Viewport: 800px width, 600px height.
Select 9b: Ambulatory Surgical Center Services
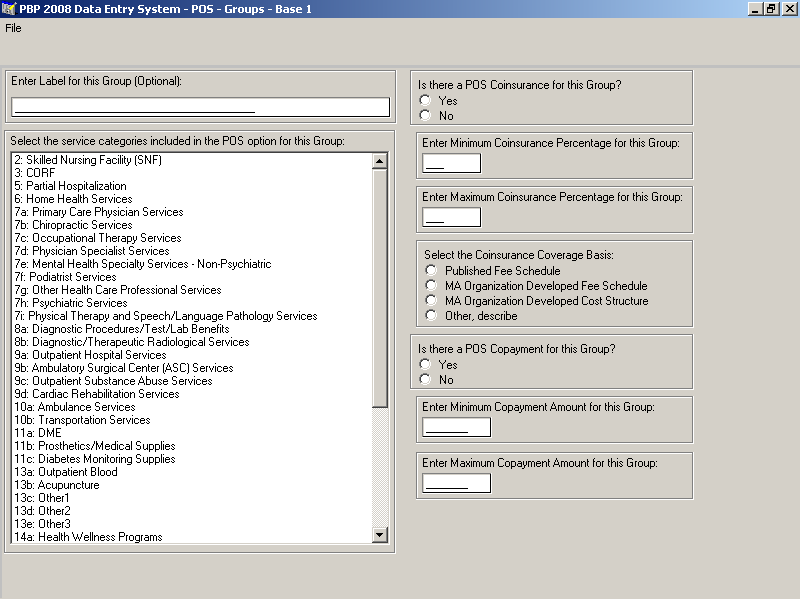[192, 368]
